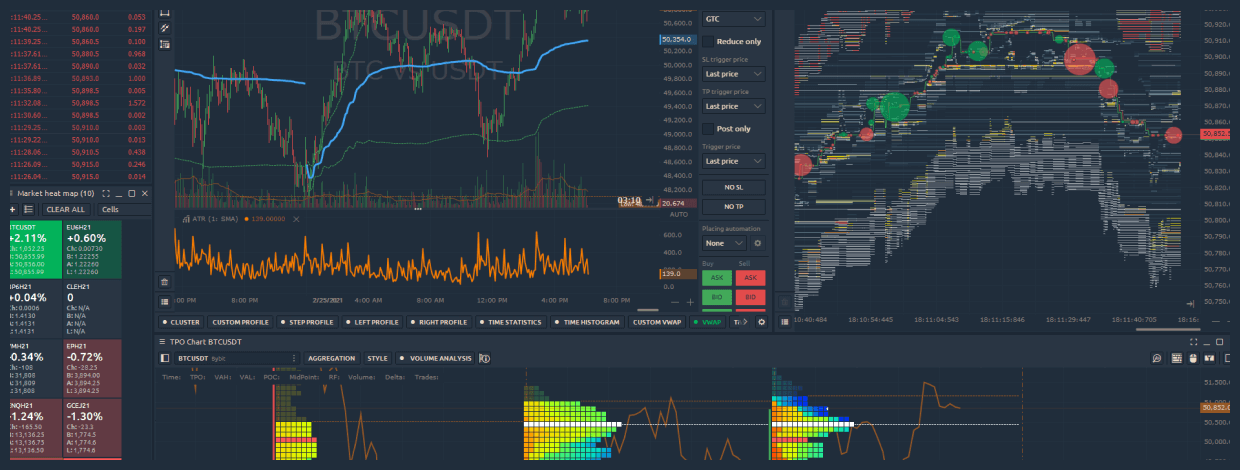Screen dimensions: 1240x470
Task: Click the TPO Chart table/grid view icon
Action: point(1177,357)
